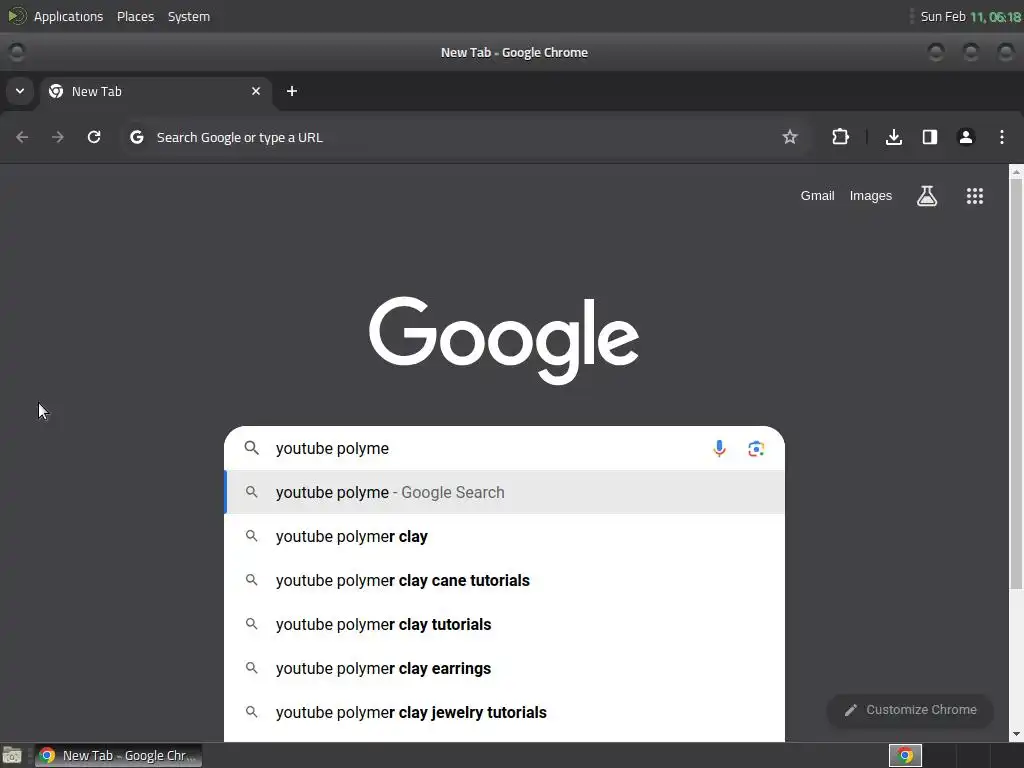The width and height of the screenshot is (1024, 768).
Task: Choose suggestion 'youtube polymer clay jewelry tutorials'
Action: tap(504, 712)
